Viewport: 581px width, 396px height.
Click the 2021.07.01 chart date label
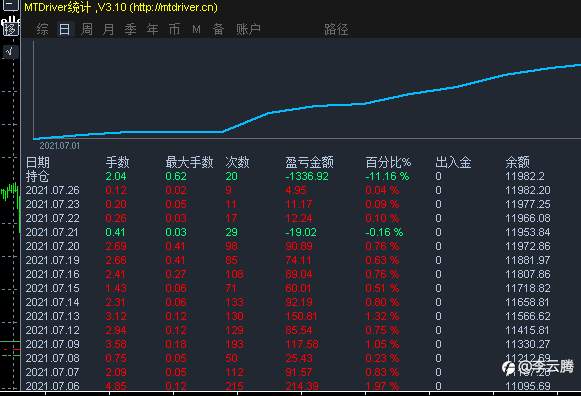[59, 146]
